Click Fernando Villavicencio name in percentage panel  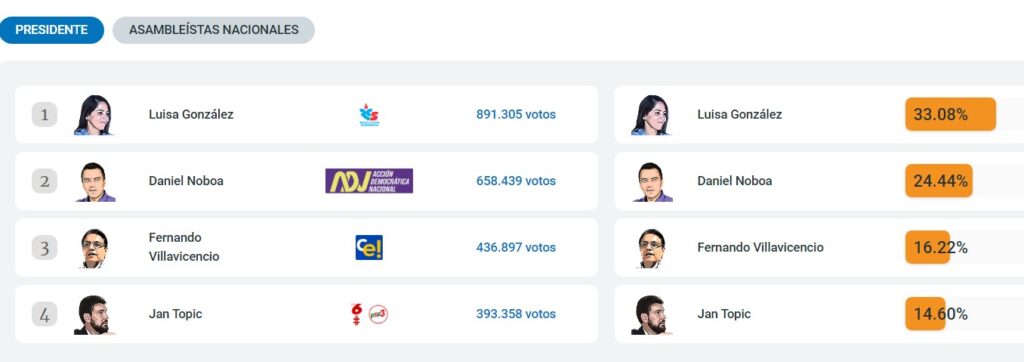760,248
